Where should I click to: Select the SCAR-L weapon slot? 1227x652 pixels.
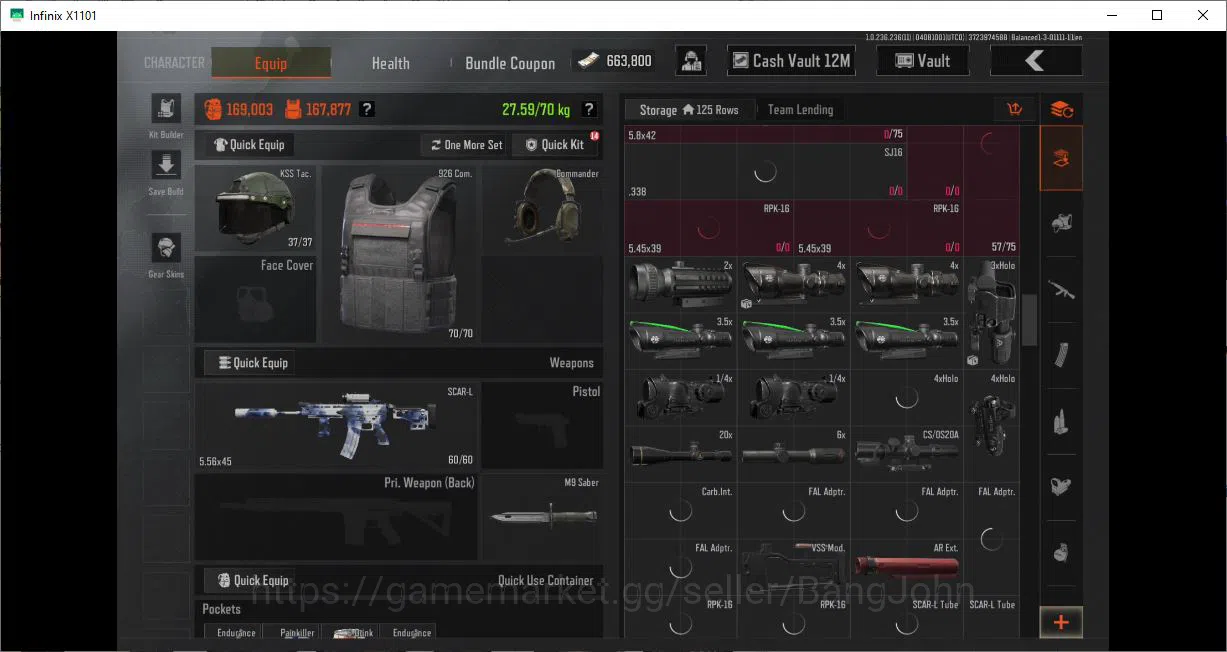click(x=336, y=425)
